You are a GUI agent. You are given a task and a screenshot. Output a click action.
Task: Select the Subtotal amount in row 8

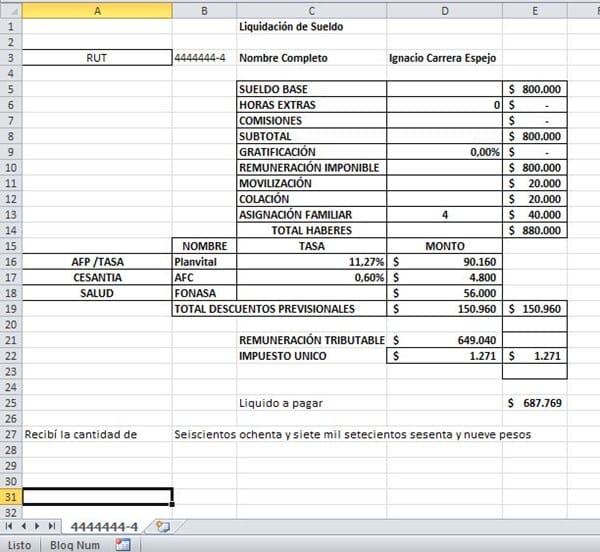(x=535, y=136)
